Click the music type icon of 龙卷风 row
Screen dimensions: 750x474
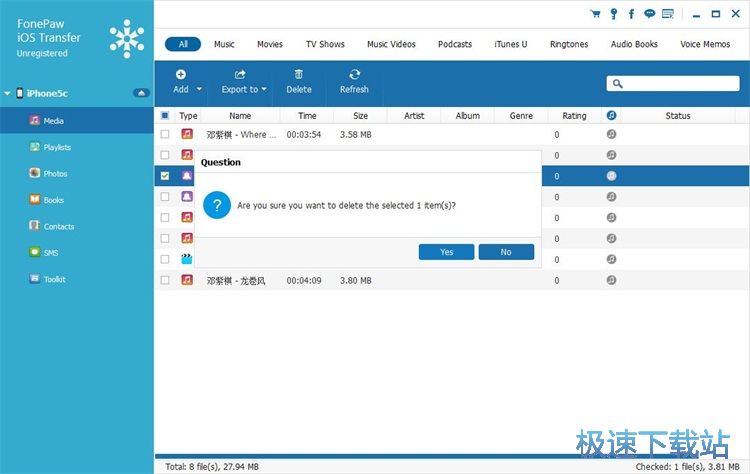click(x=187, y=279)
